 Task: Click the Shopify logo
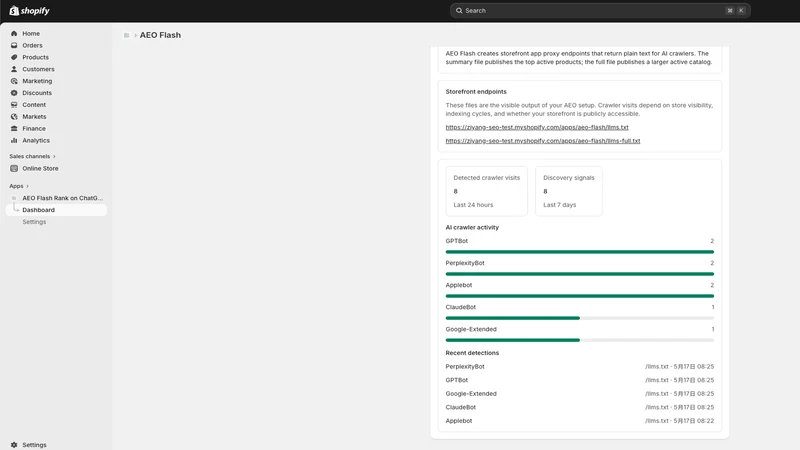29,11
